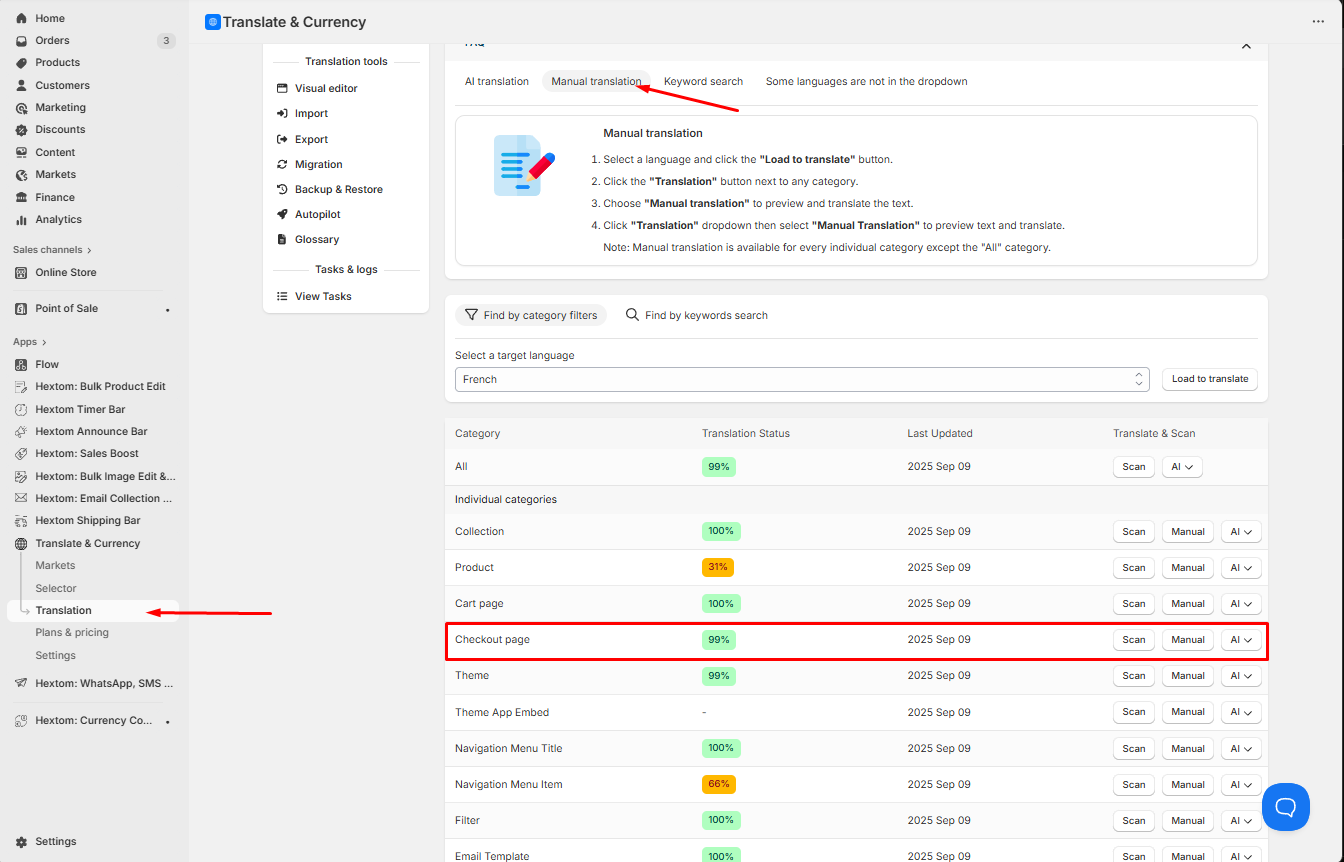The height and width of the screenshot is (862, 1344).
Task: Click the Analytics bar chart icon
Action: (x=22, y=220)
